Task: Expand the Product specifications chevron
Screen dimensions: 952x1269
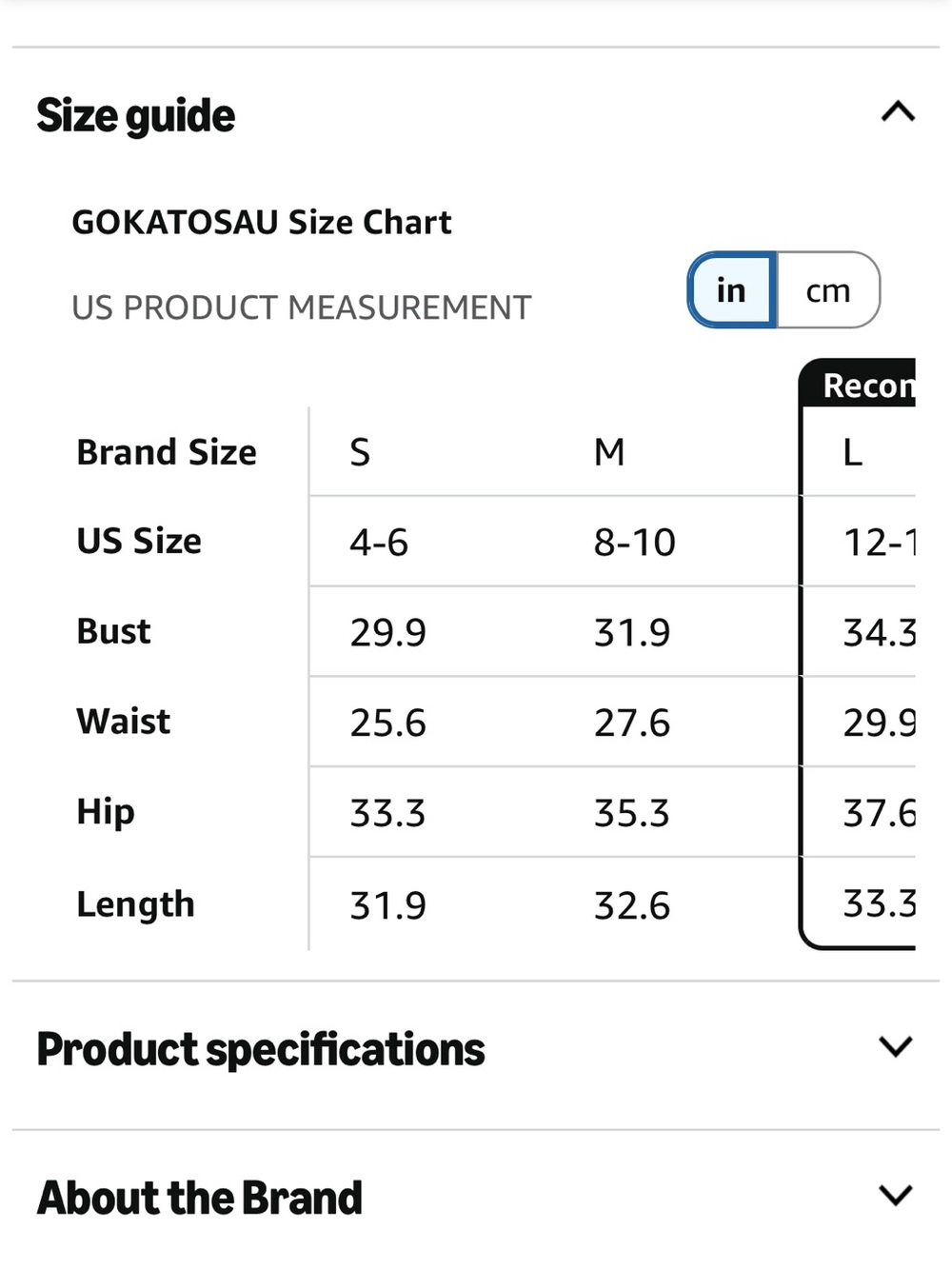Action: coord(896,1047)
